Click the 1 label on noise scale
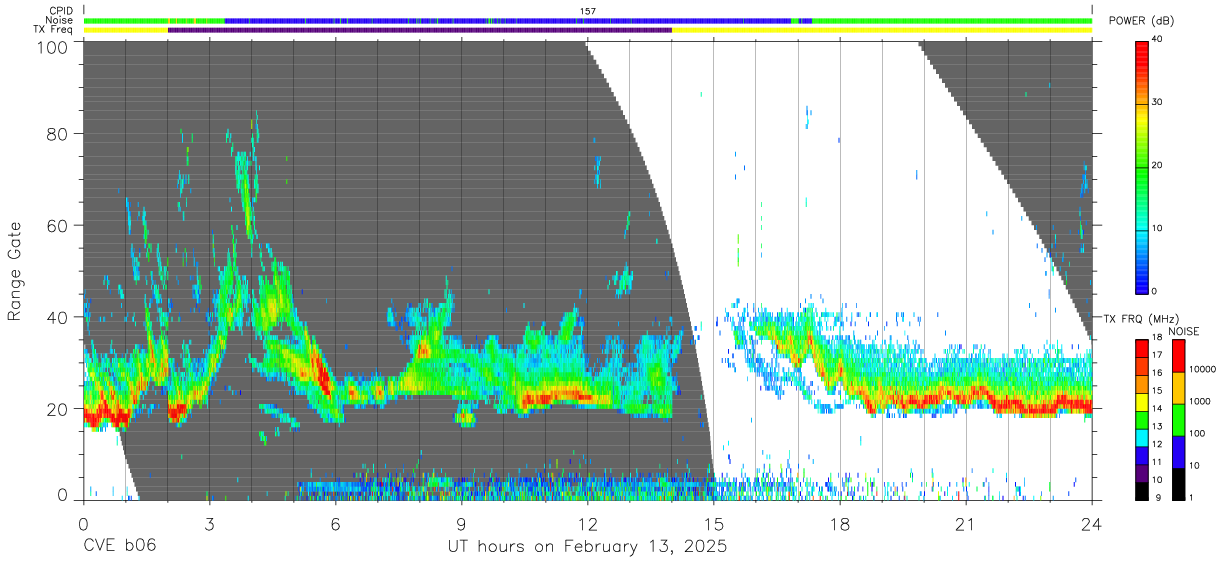The width and height of the screenshot is (1228, 567). pos(1190,497)
